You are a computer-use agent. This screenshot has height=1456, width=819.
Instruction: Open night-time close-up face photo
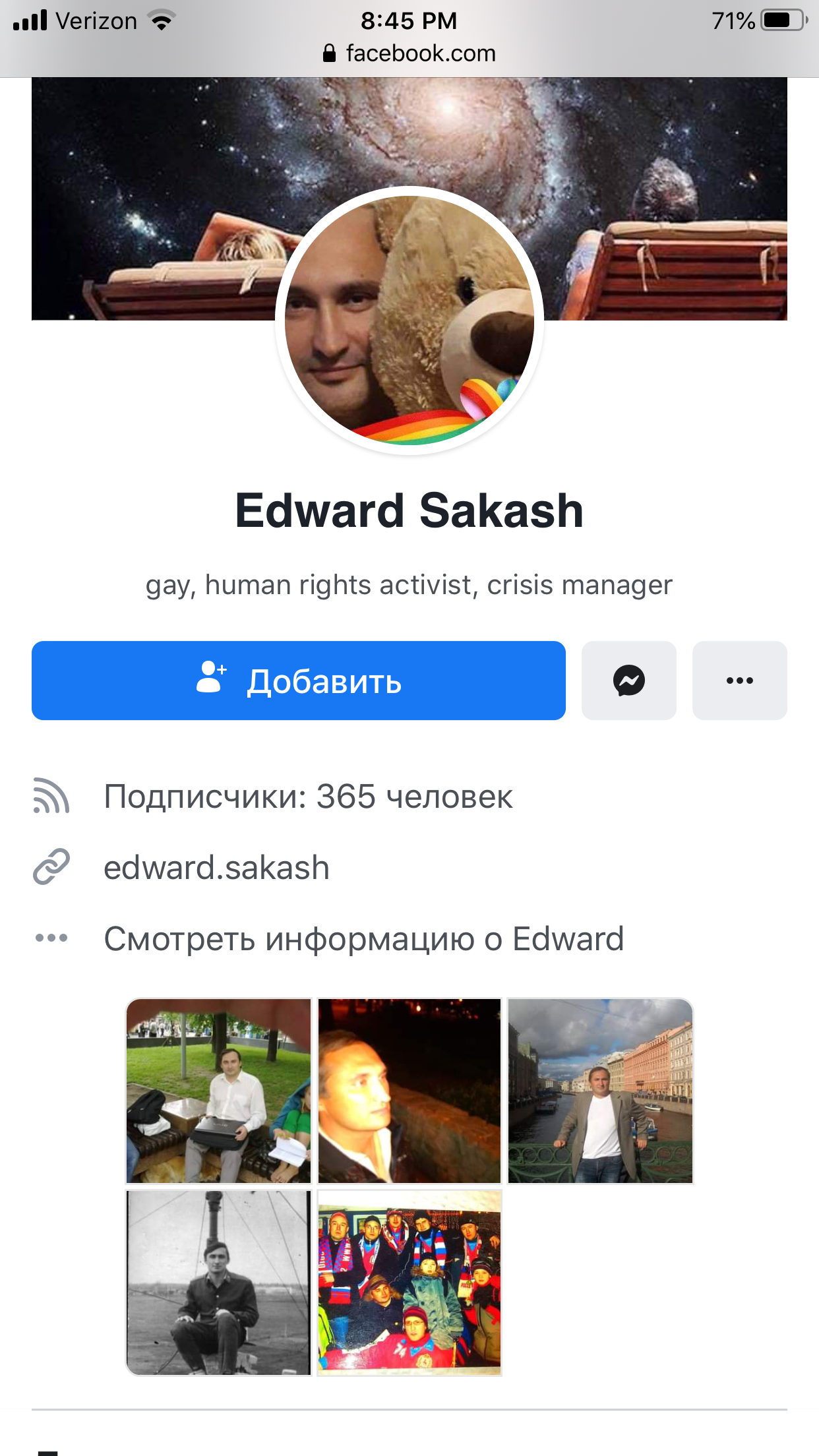[x=409, y=1091]
